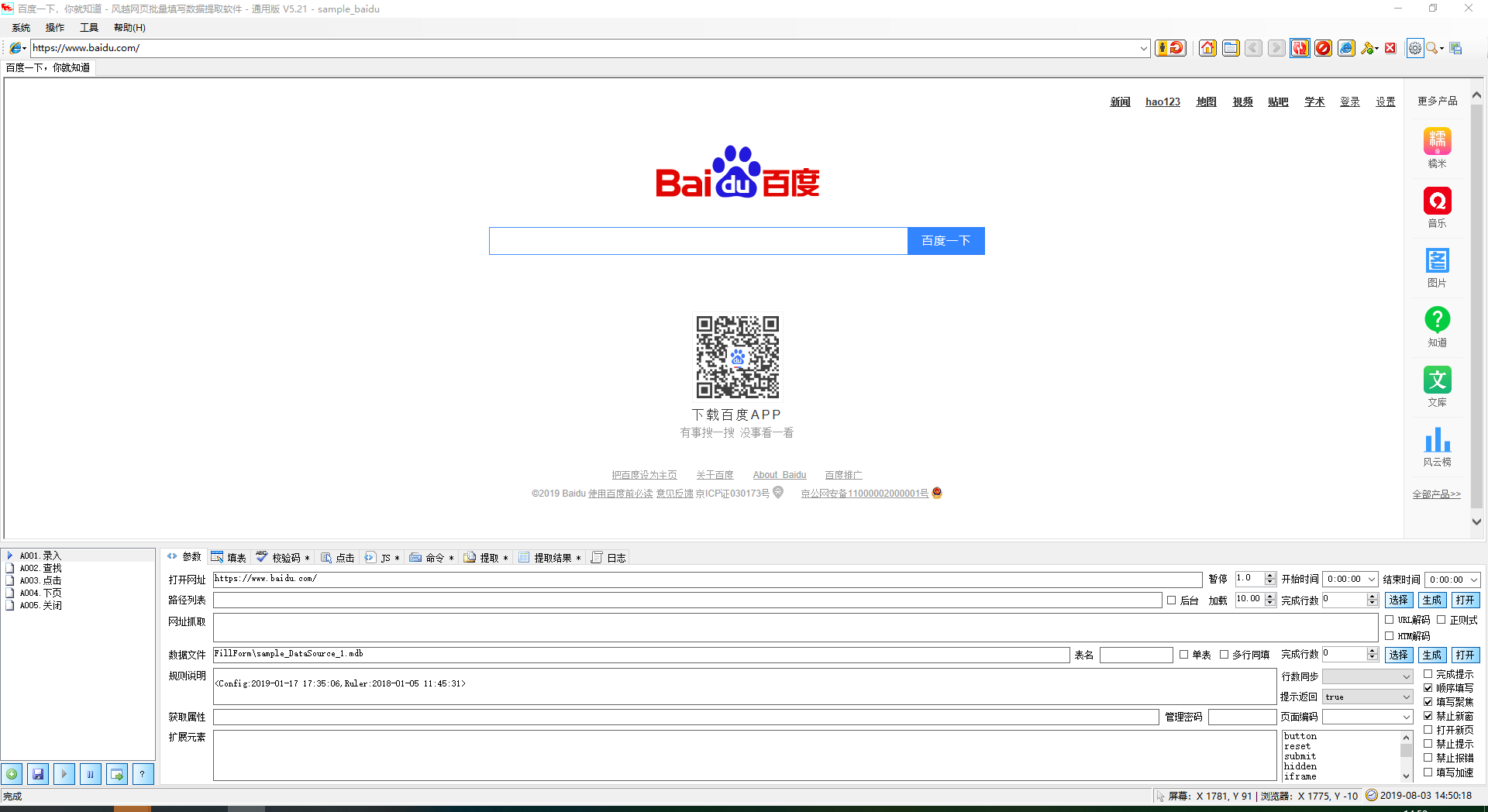Click the browser back arrow icon
The width and height of the screenshot is (1488, 812).
pos(1253,48)
